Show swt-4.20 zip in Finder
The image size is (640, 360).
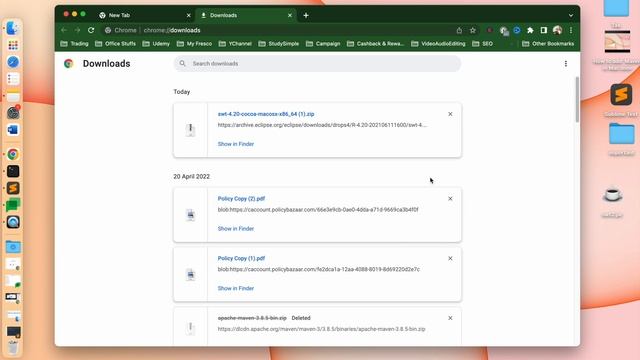[x=236, y=144]
